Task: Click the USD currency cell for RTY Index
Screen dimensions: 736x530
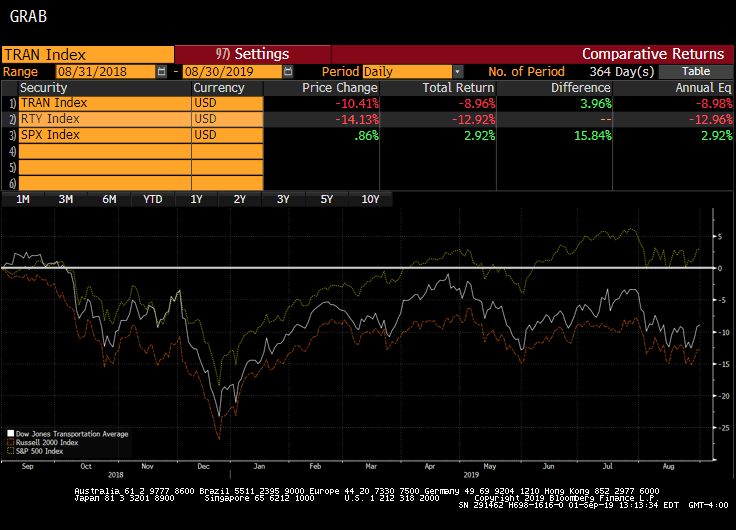Action: click(227, 119)
